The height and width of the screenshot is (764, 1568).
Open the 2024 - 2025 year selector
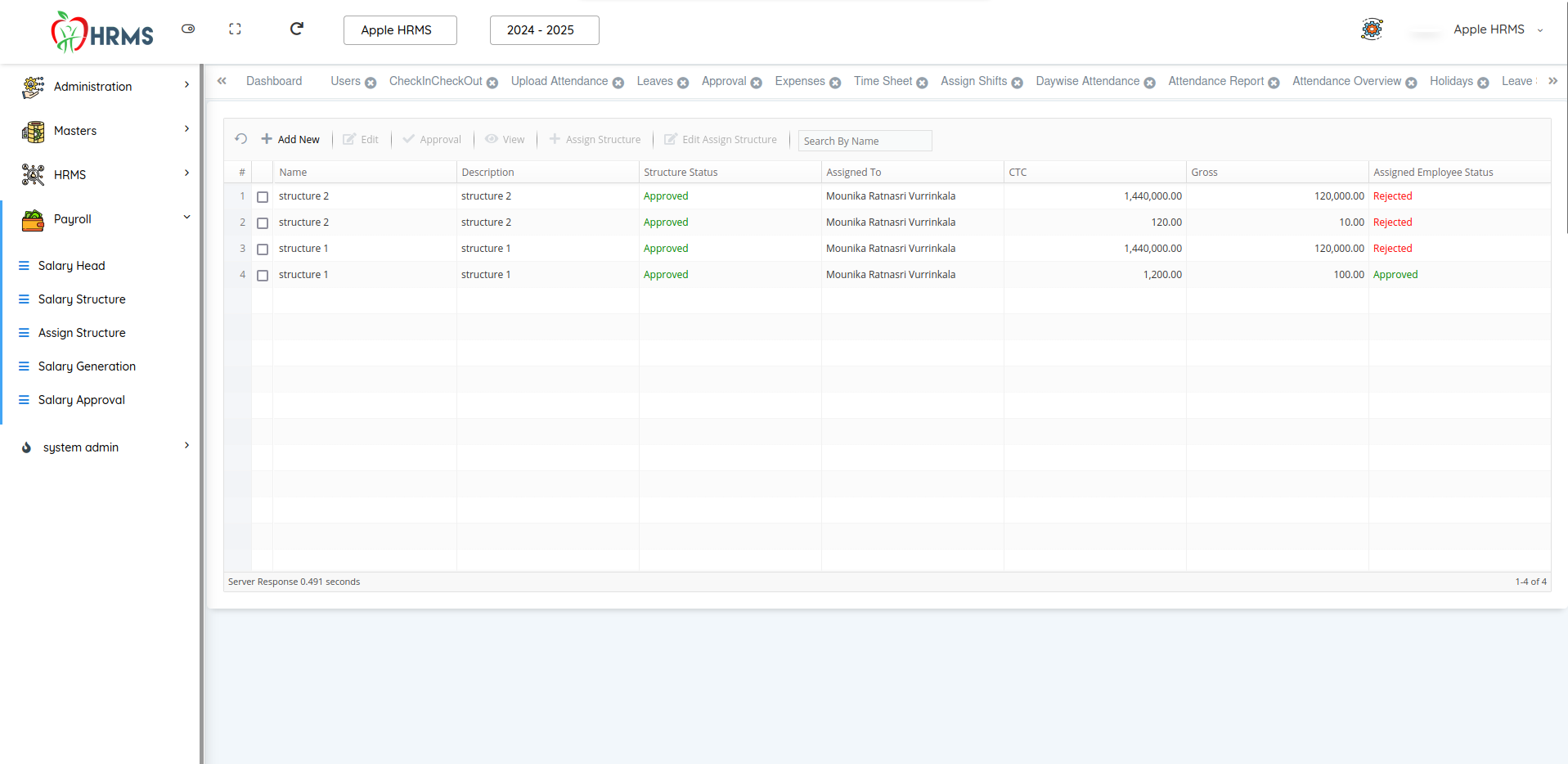[x=544, y=30]
